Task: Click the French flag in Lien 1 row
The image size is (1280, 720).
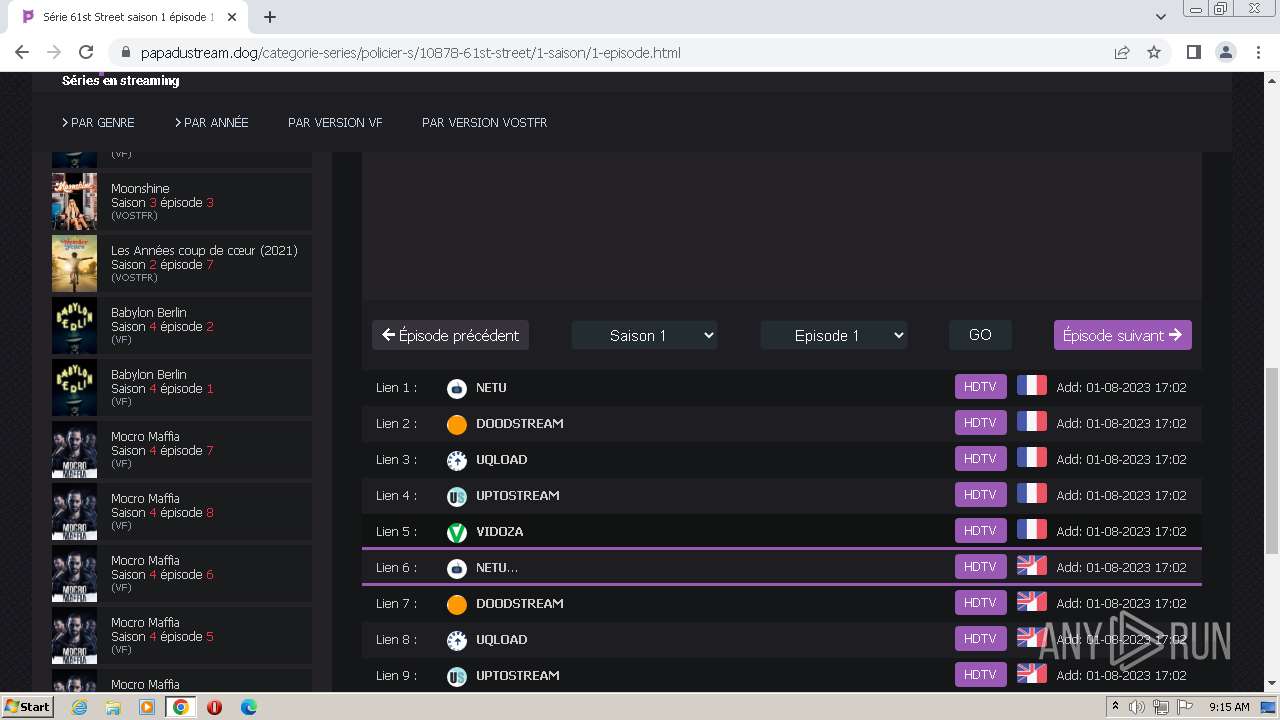Action: coord(1031,386)
